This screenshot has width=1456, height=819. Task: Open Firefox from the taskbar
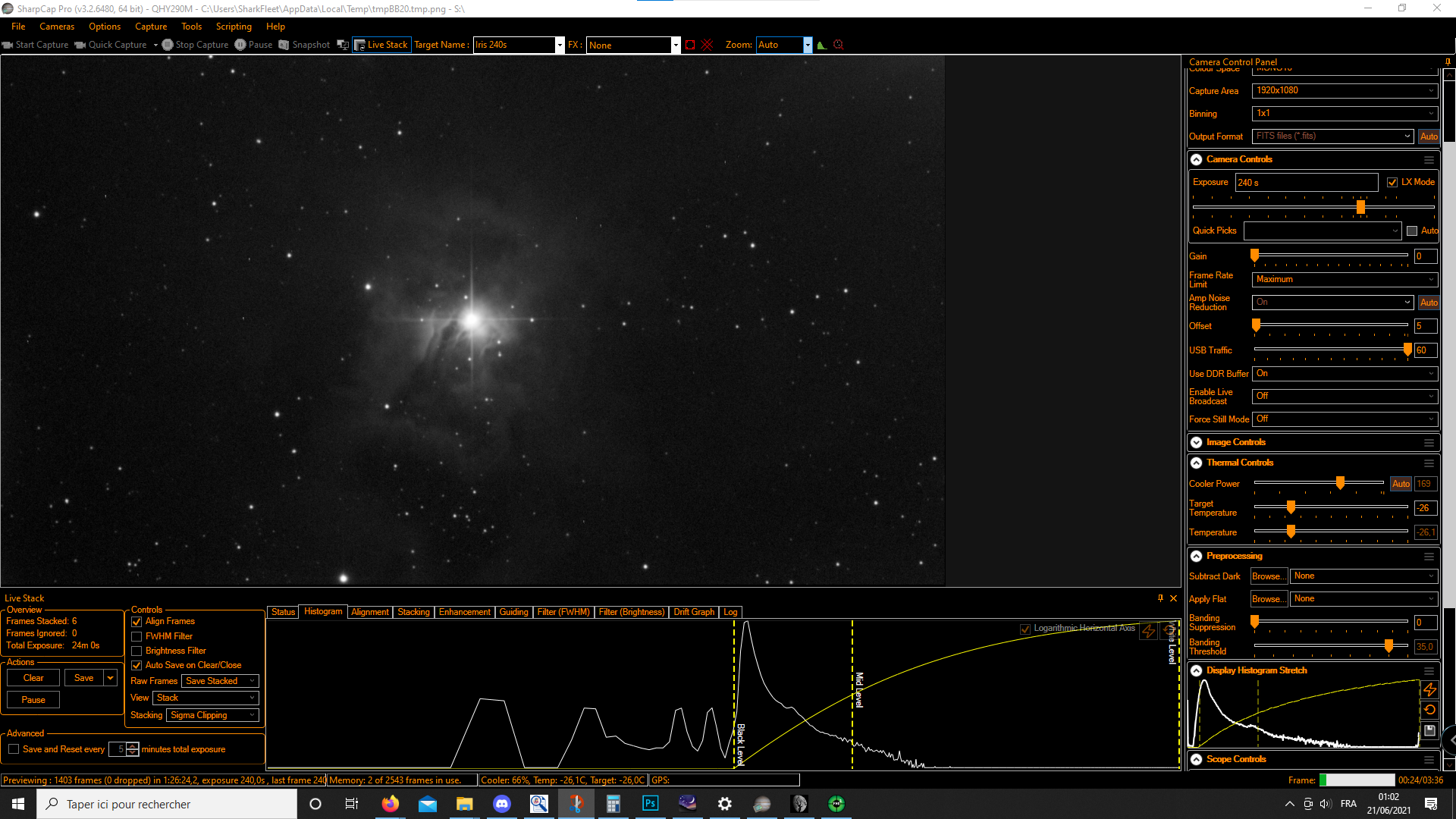point(391,804)
